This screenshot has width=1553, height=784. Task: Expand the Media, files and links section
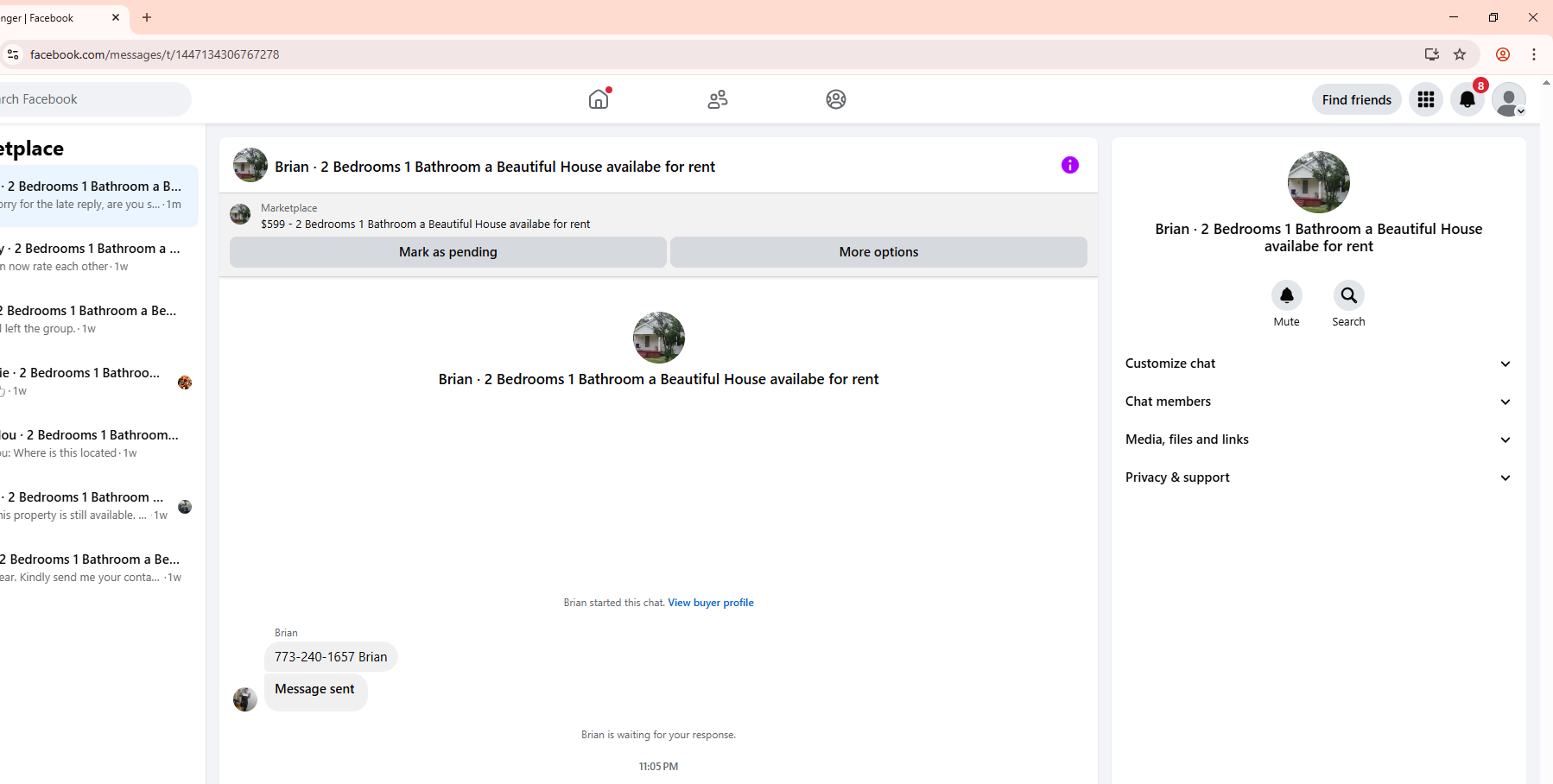1318,439
